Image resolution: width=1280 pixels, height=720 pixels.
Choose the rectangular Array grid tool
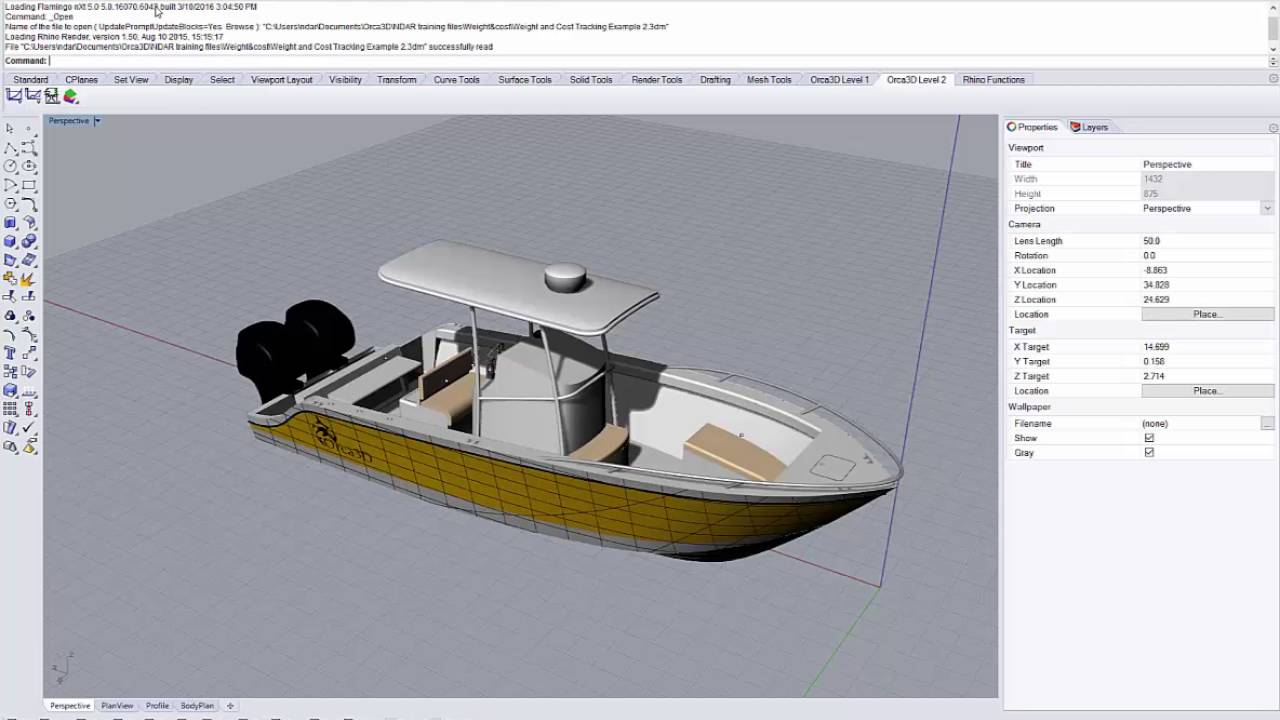point(10,409)
